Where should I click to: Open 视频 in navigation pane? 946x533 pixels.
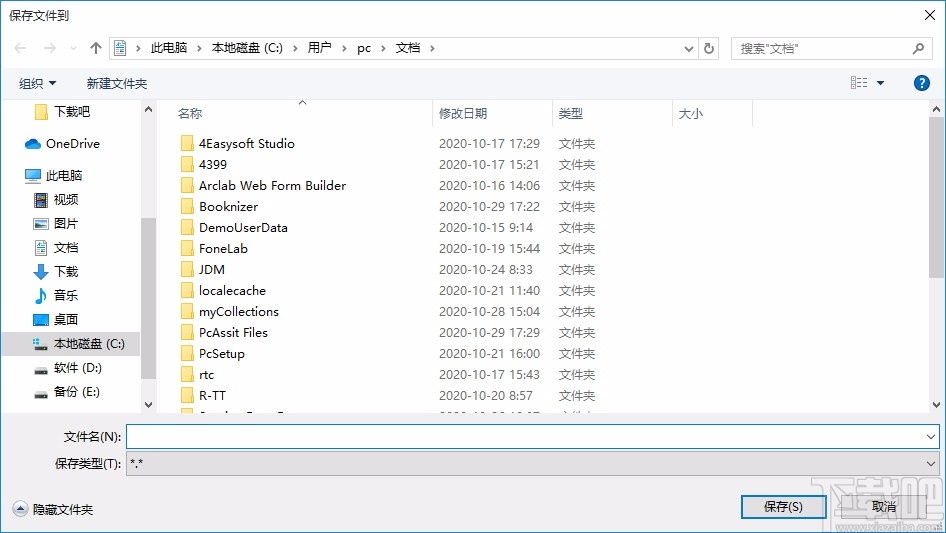point(56,199)
